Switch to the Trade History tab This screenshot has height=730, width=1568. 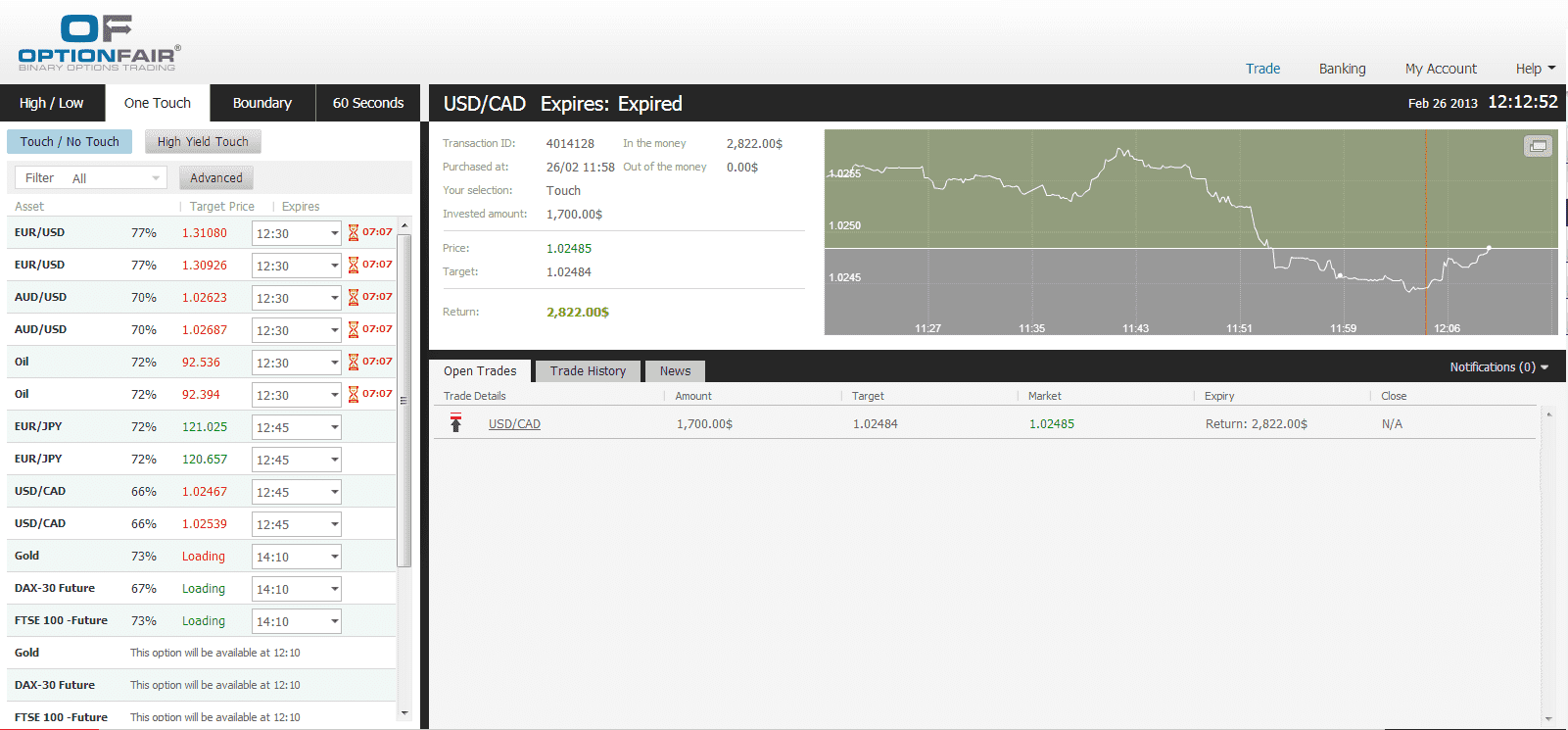pyautogui.click(x=588, y=370)
